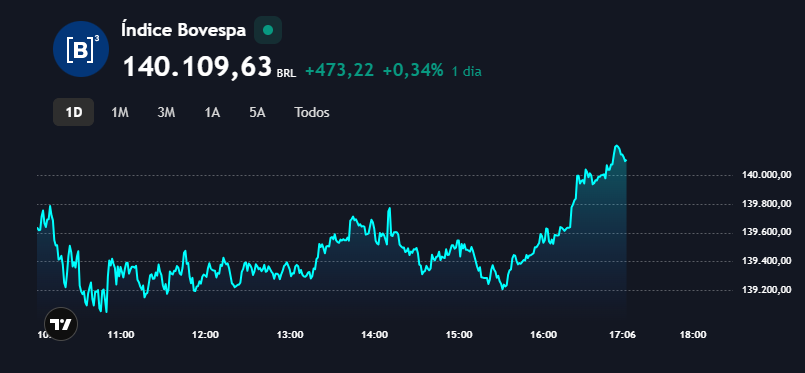
Task: Click the 139.600,00 price axis label
Action: (x=766, y=232)
